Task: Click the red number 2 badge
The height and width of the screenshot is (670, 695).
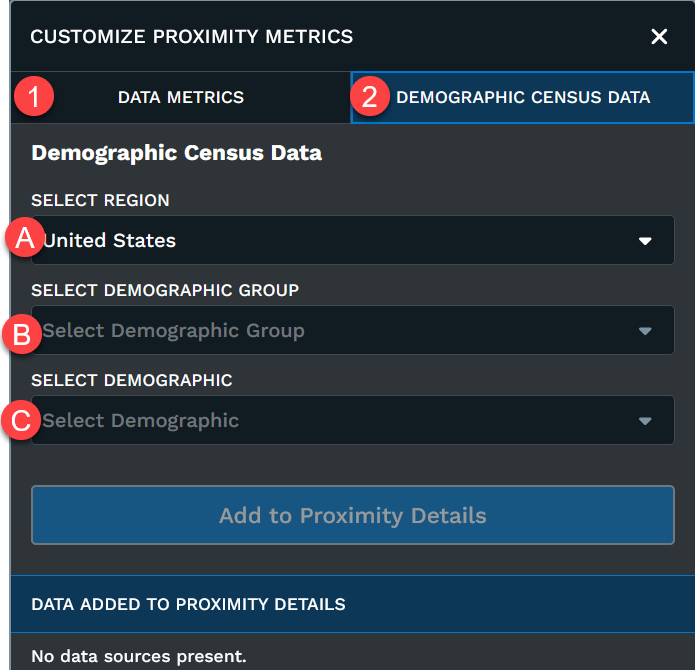Action: tap(370, 98)
